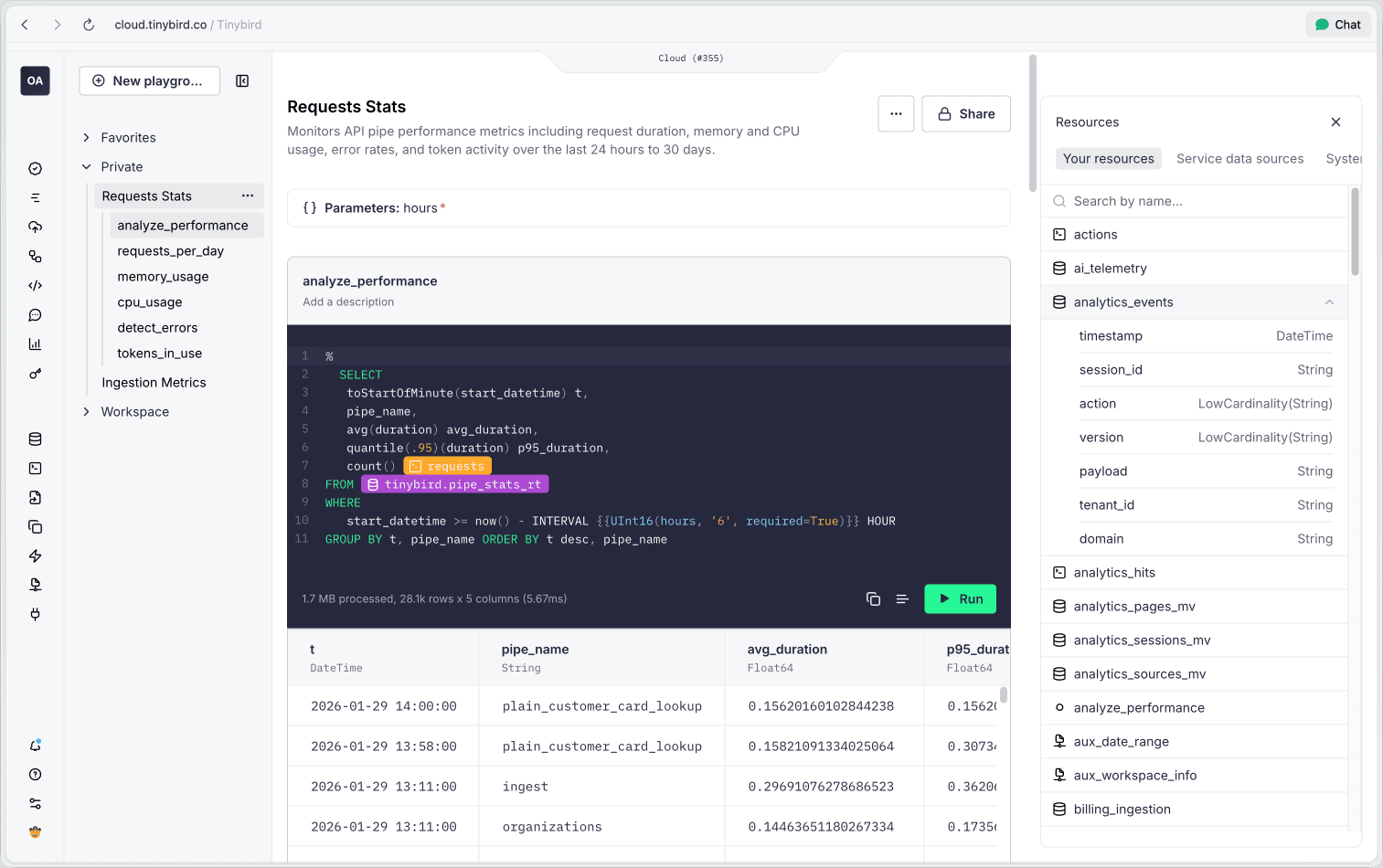This screenshot has height=868, width=1383.
Task: Click the Share button
Action: (x=965, y=113)
